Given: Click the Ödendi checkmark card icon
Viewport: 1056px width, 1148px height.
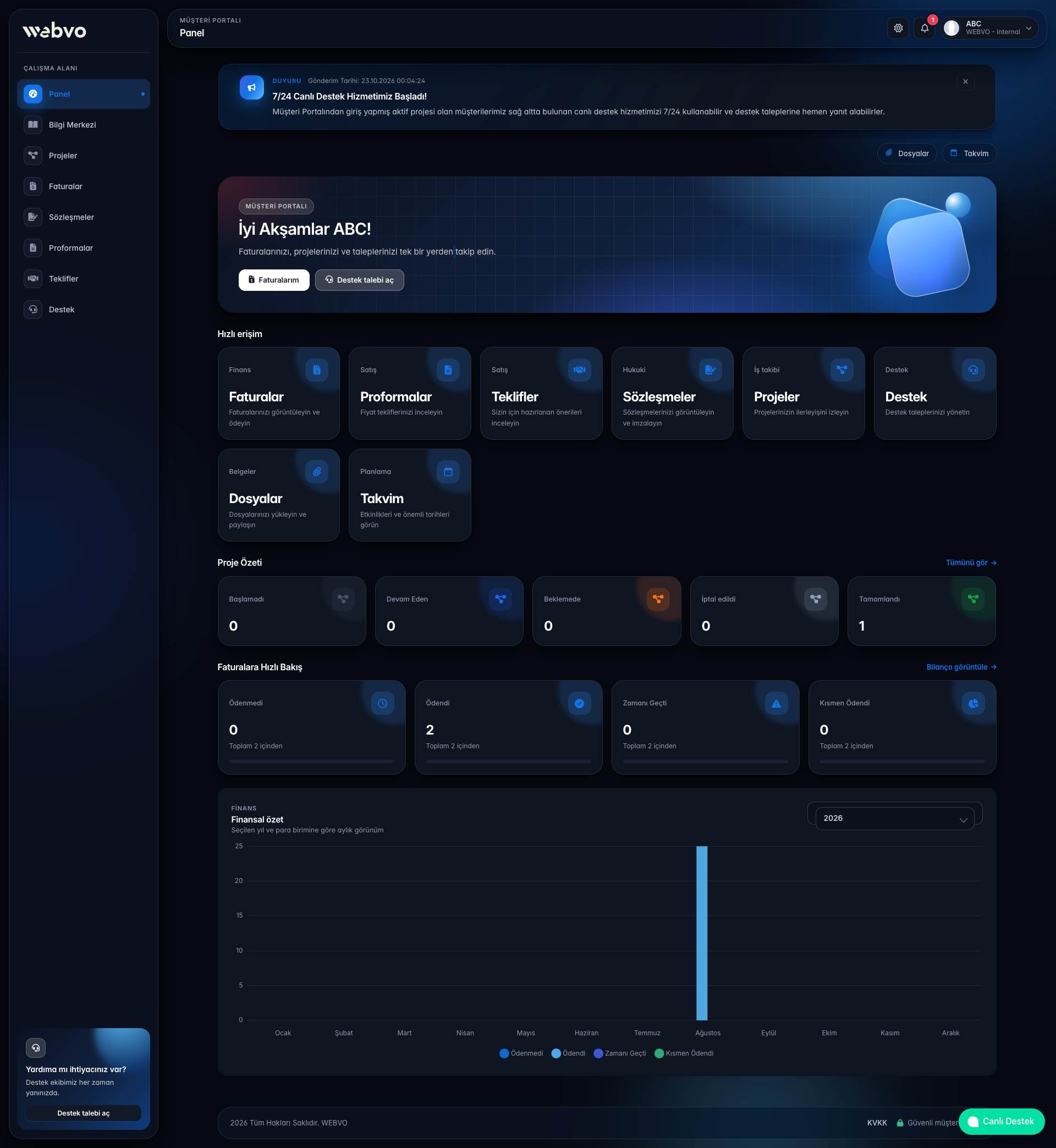Looking at the screenshot, I should [580, 704].
